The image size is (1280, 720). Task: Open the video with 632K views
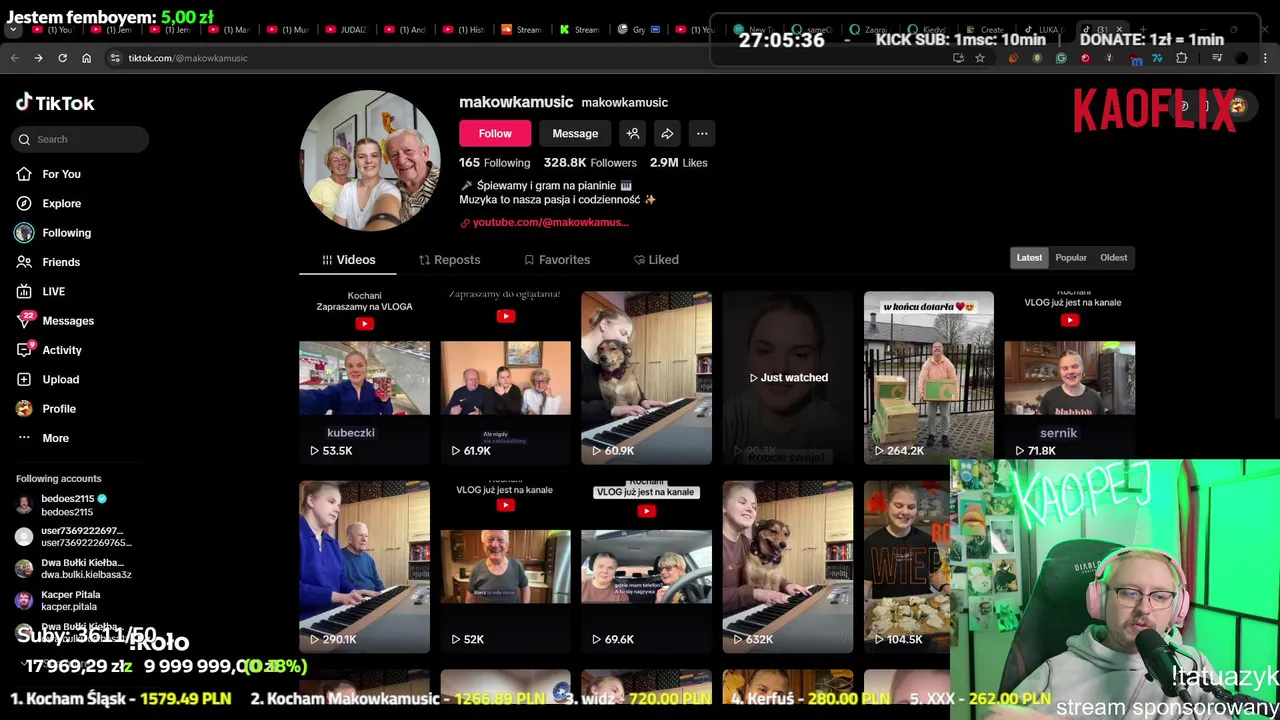pyautogui.click(x=788, y=567)
